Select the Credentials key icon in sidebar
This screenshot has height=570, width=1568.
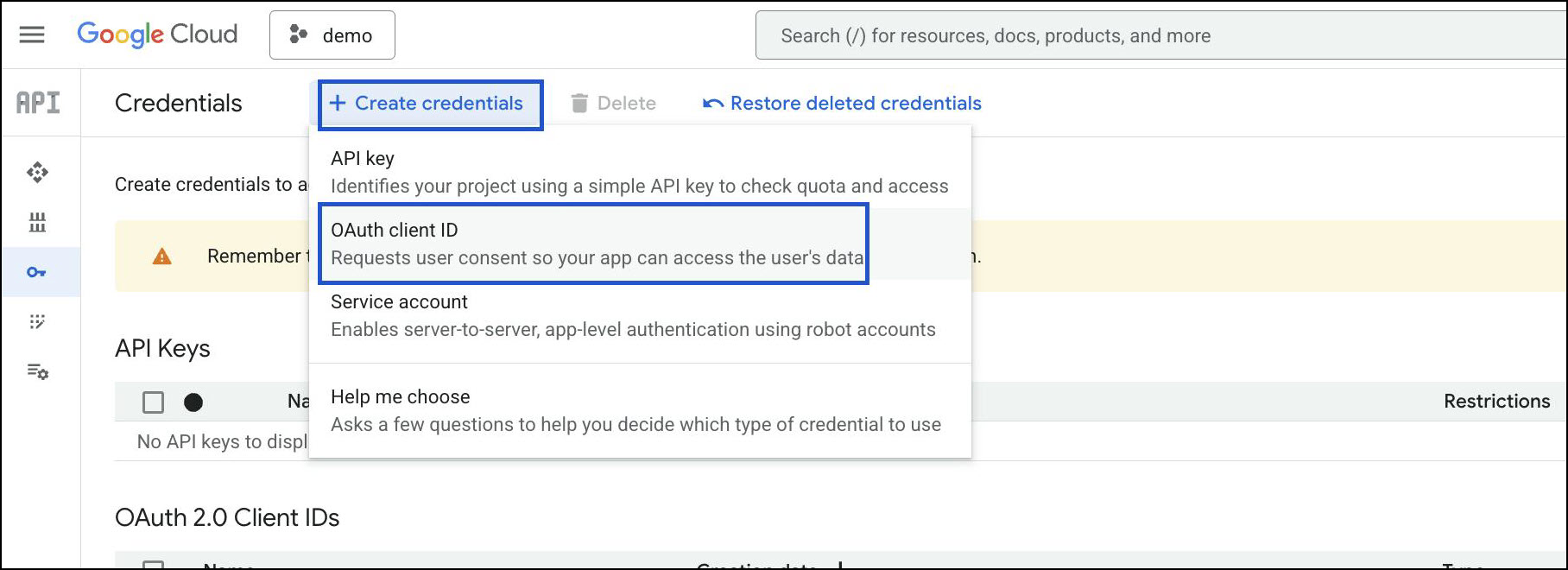(36, 272)
